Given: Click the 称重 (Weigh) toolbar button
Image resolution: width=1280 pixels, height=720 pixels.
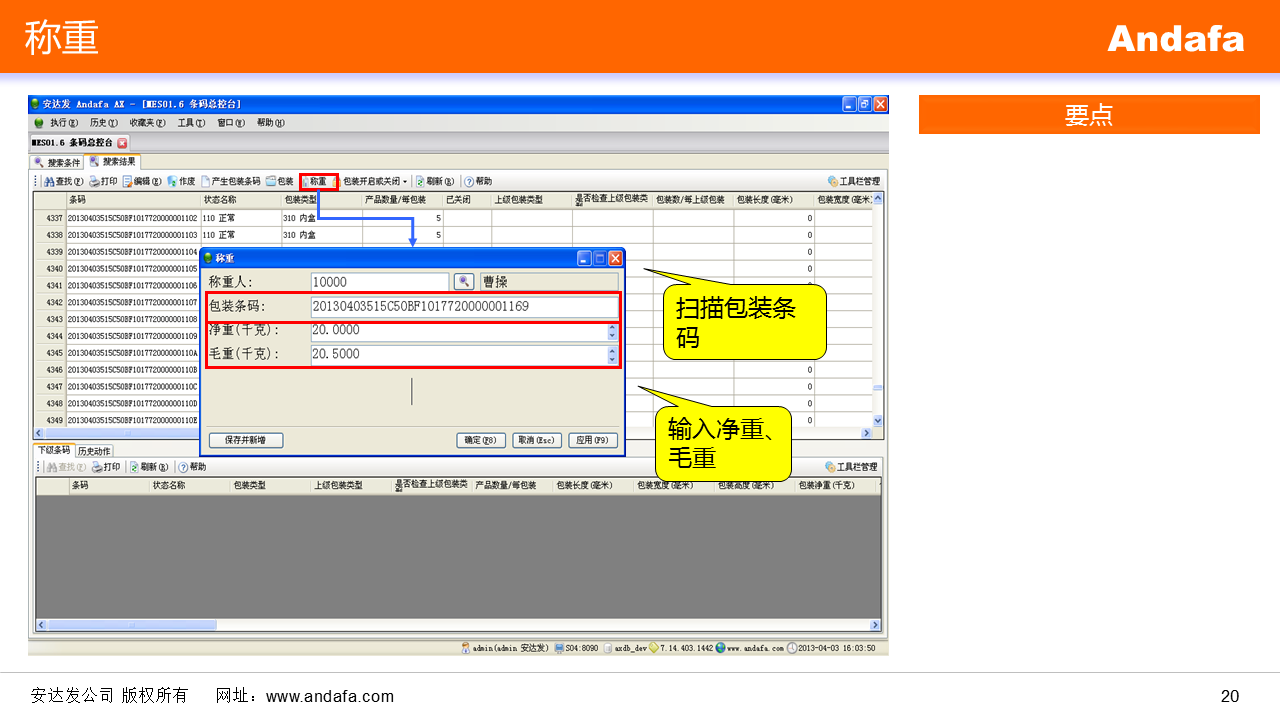Looking at the screenshot, I should coord(317,182).
